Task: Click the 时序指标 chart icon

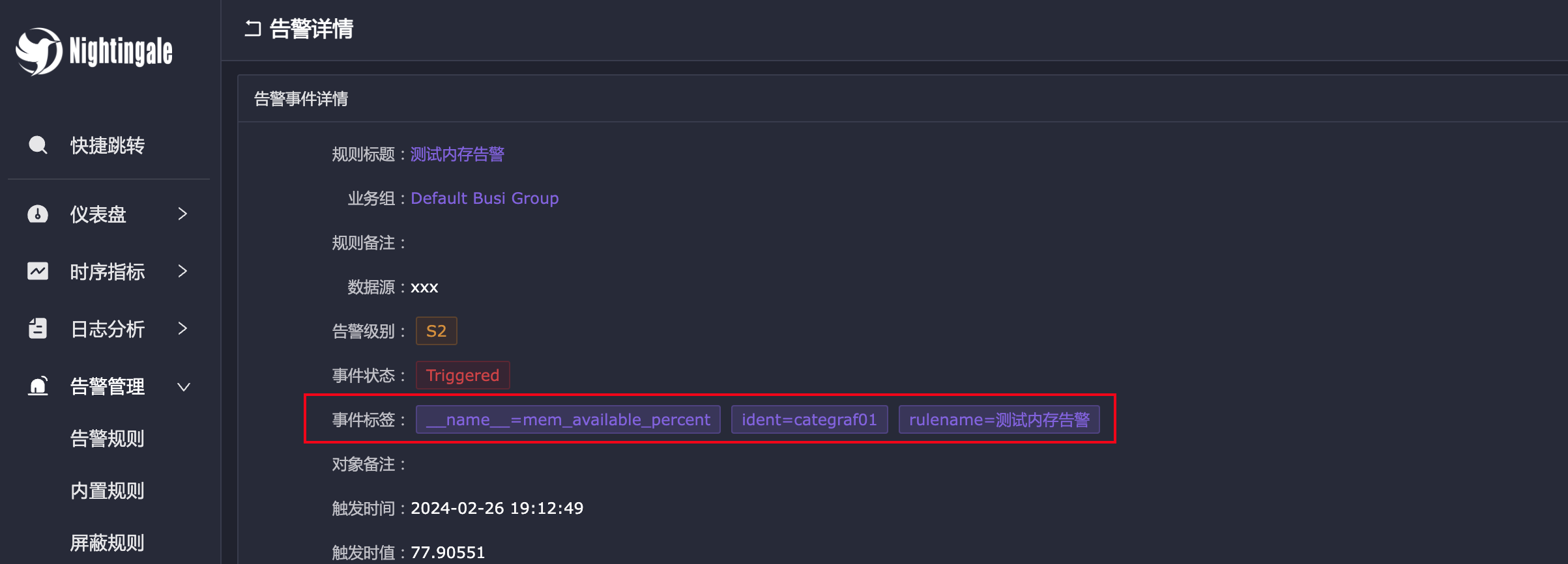Action: point(38,271)
